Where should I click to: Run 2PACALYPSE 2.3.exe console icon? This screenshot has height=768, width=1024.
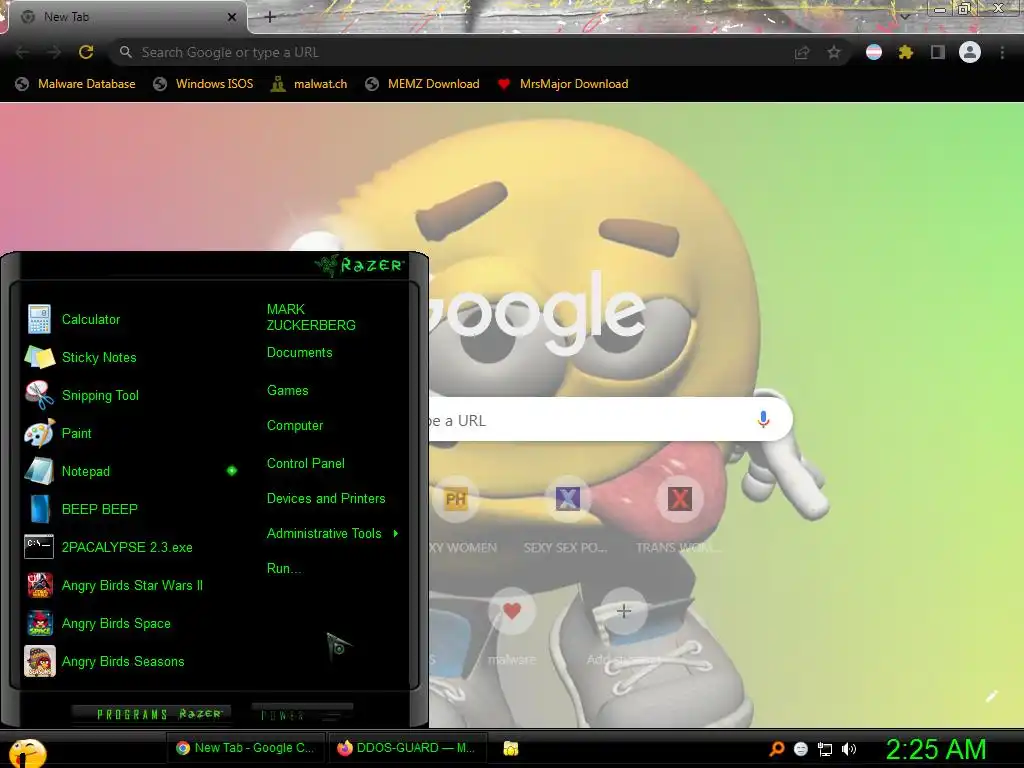coord(39,547)
